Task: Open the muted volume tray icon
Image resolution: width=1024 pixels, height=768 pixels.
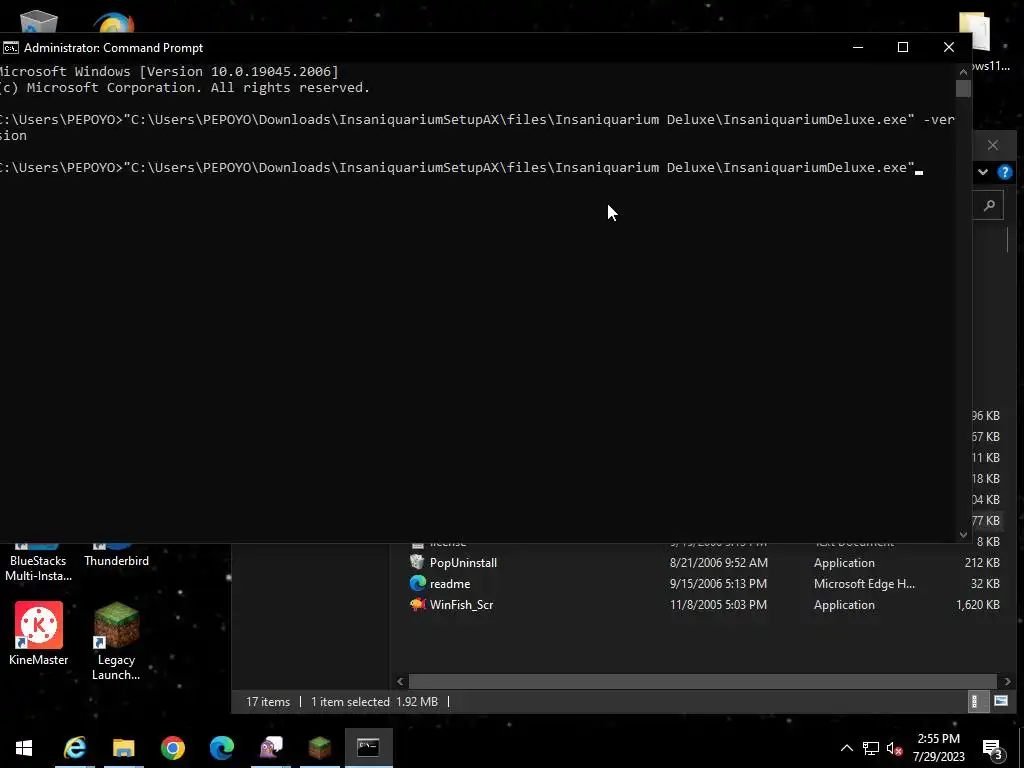Action: coord(895,748)
